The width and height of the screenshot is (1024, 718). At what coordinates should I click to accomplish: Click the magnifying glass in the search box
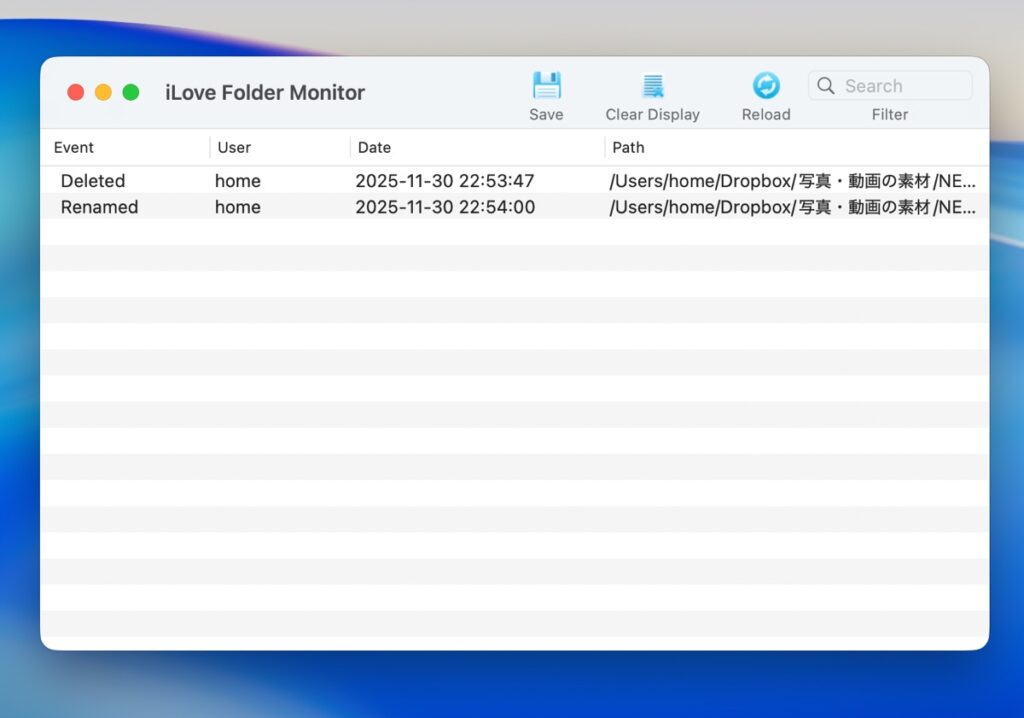tap(826, 86)
